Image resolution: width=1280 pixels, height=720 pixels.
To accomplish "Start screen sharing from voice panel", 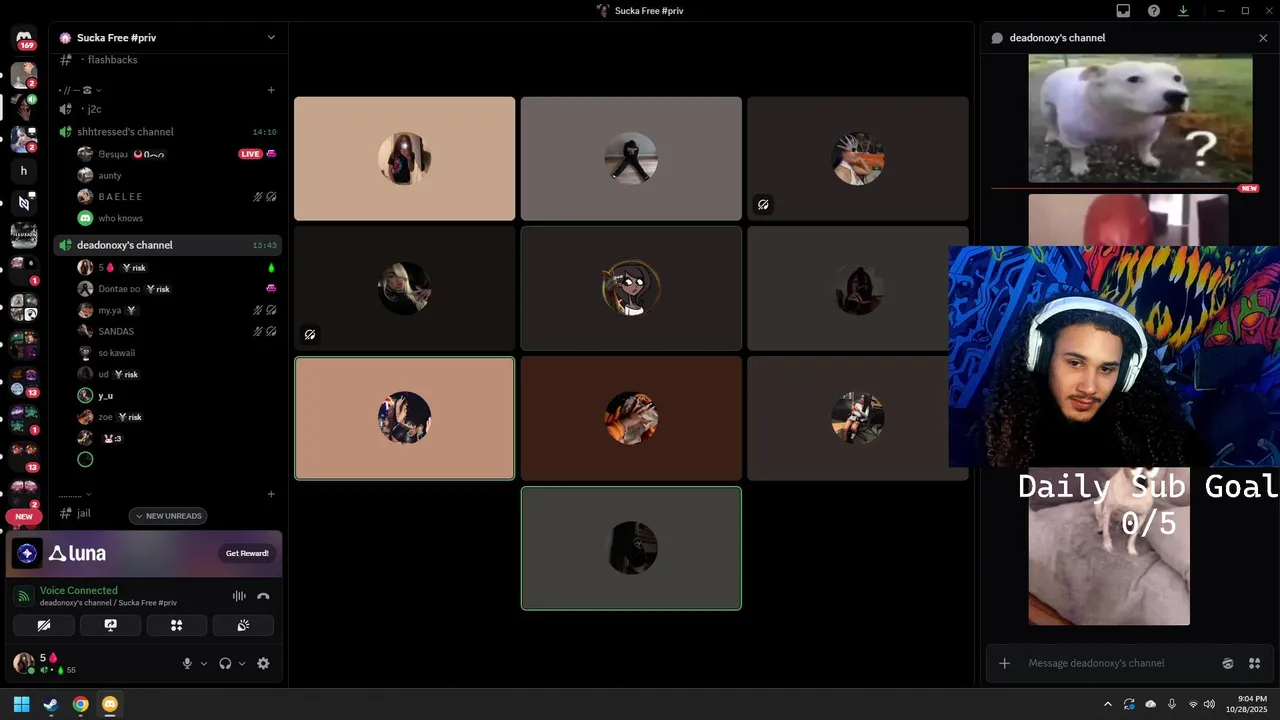I will click(x=110, y=625).
